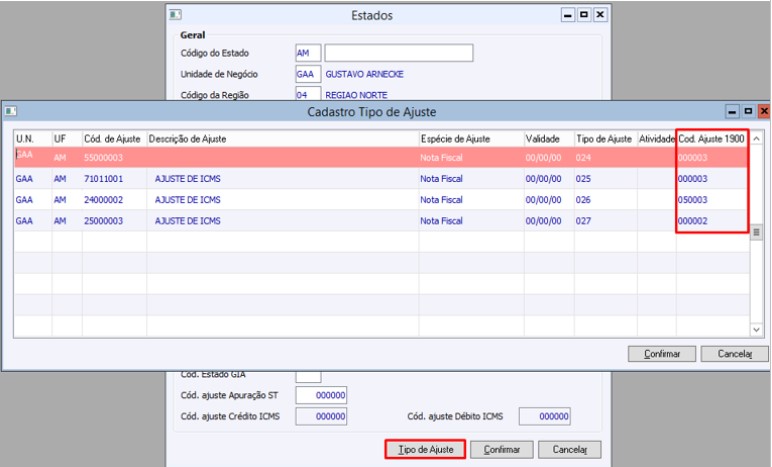Click the Código do Estado AM field
772x467 pixels.
[308, 53]
